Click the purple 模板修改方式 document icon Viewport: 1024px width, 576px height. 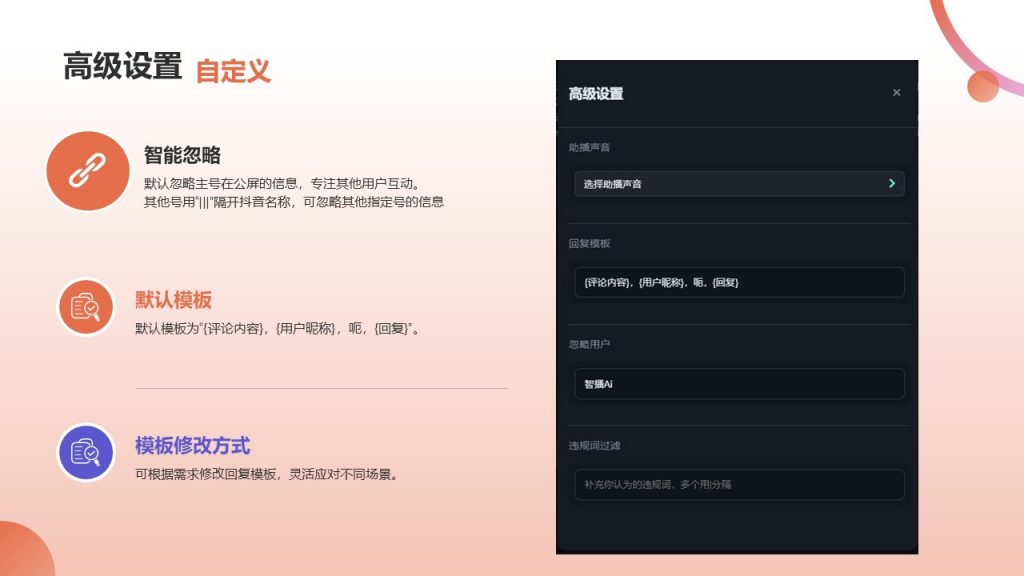pyautogui.click(x=86, y=452)
